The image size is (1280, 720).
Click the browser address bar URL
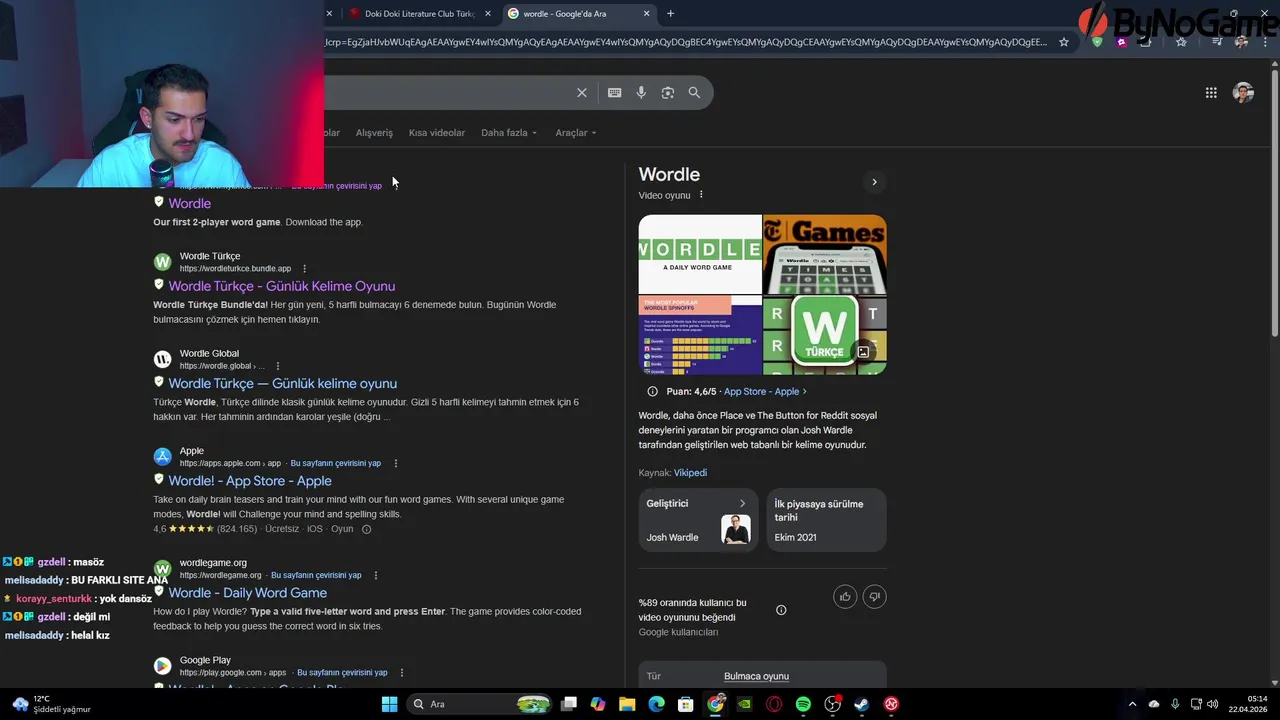coord(686,42)
